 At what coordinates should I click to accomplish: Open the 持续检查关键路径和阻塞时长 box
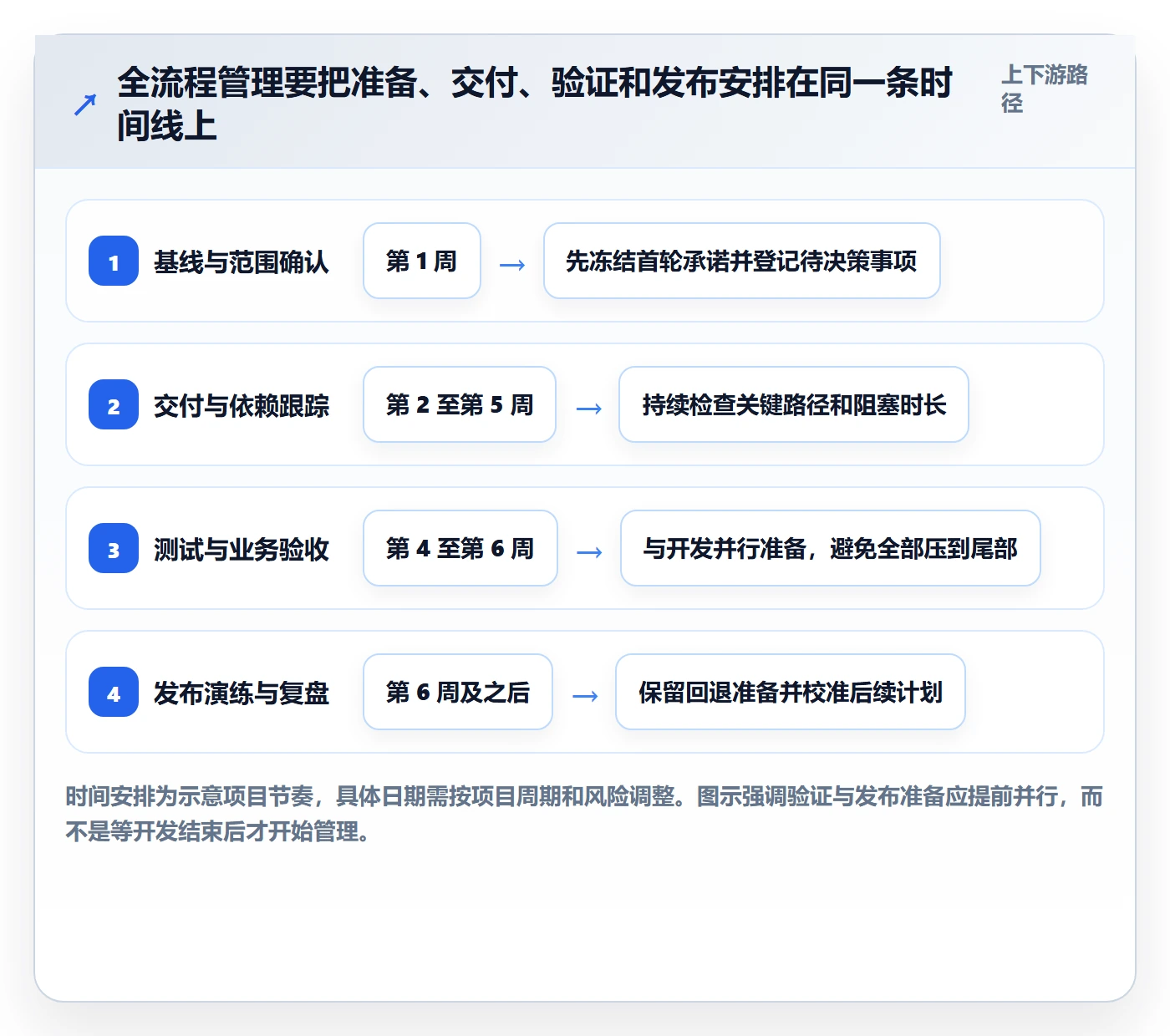pyautogui.click(x=794, y=404)
